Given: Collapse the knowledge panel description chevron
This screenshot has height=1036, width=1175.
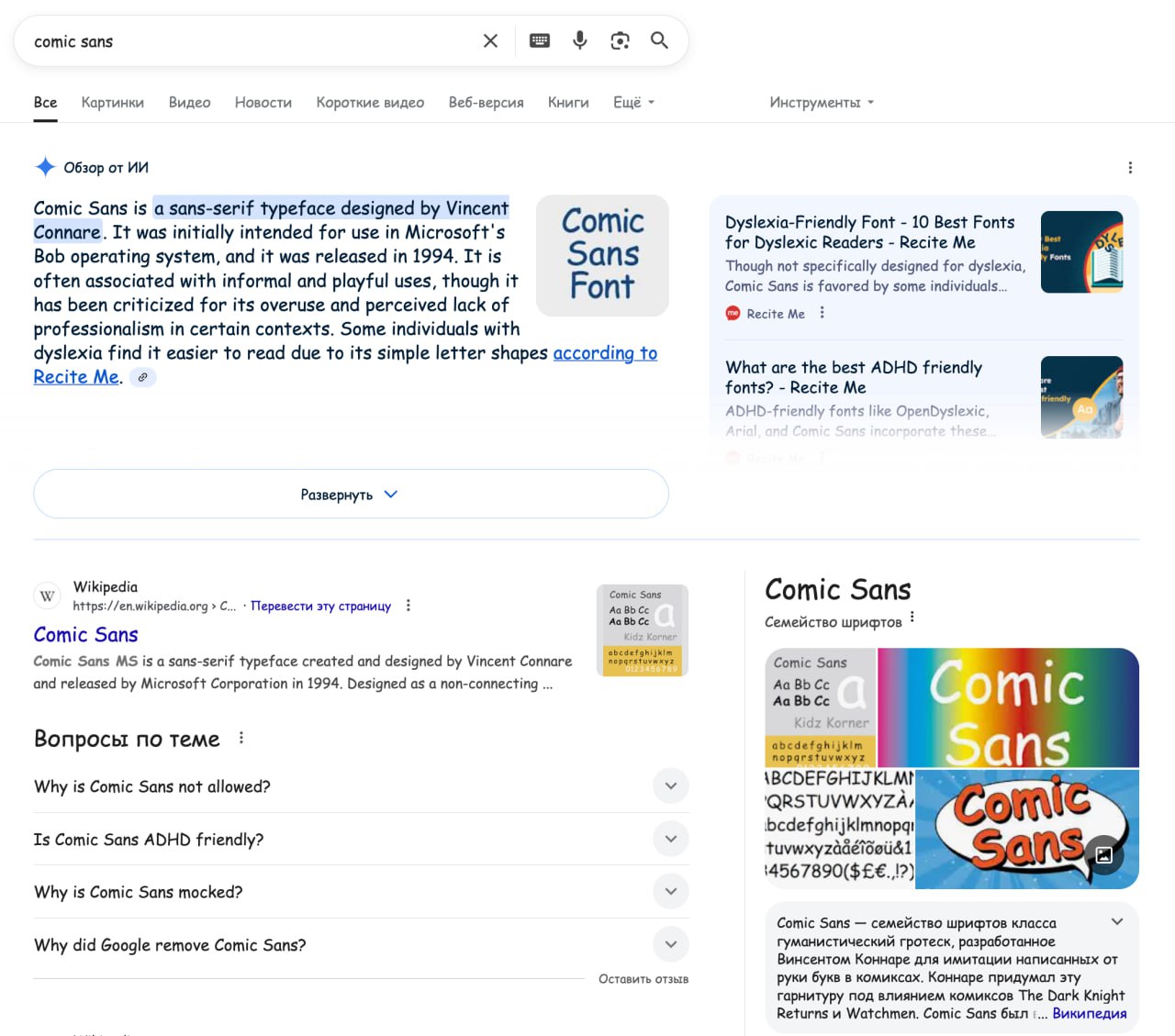Looking at the screenshot, I should (1117, 921).
